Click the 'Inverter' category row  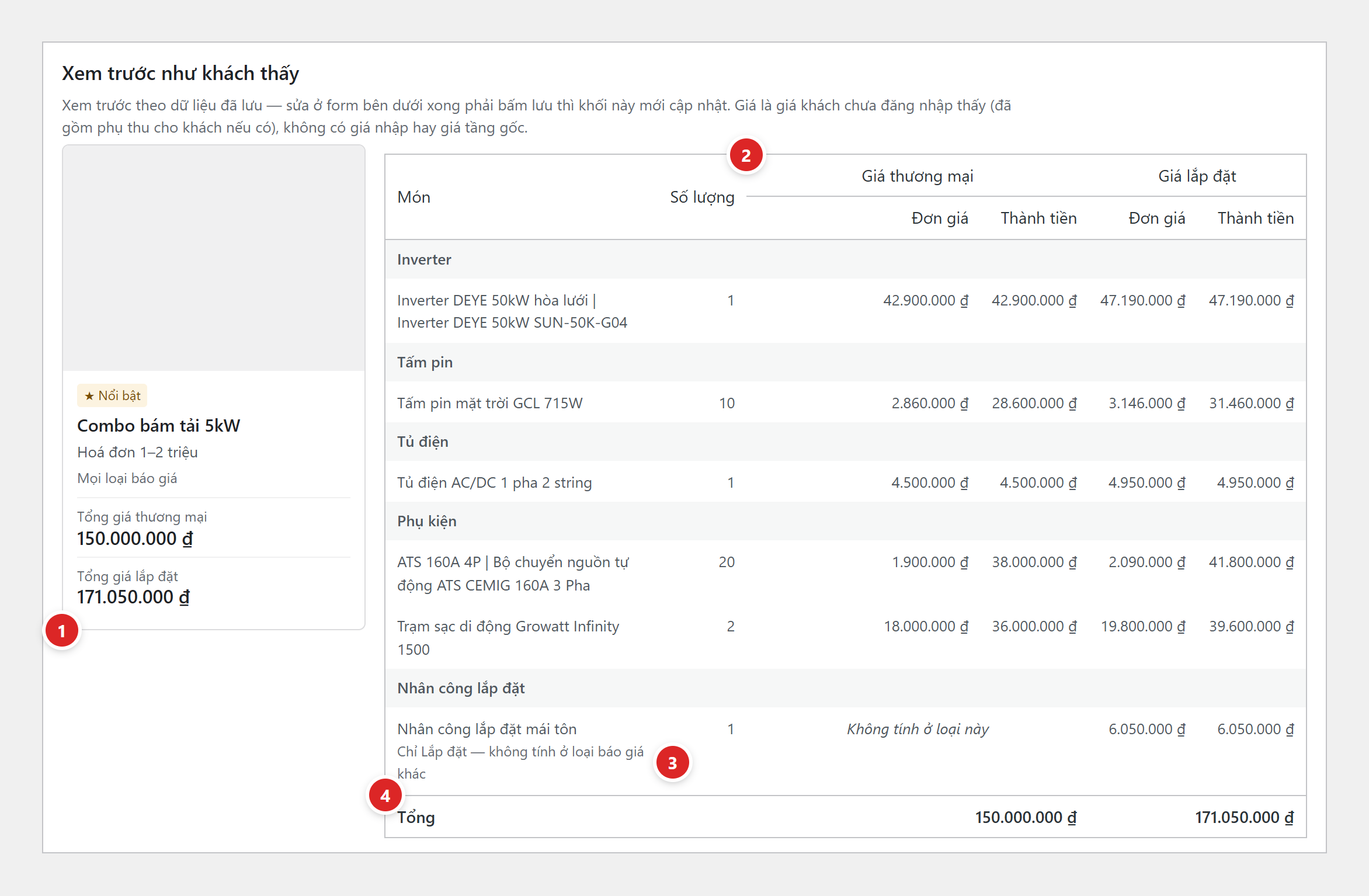tap(845, 259)
